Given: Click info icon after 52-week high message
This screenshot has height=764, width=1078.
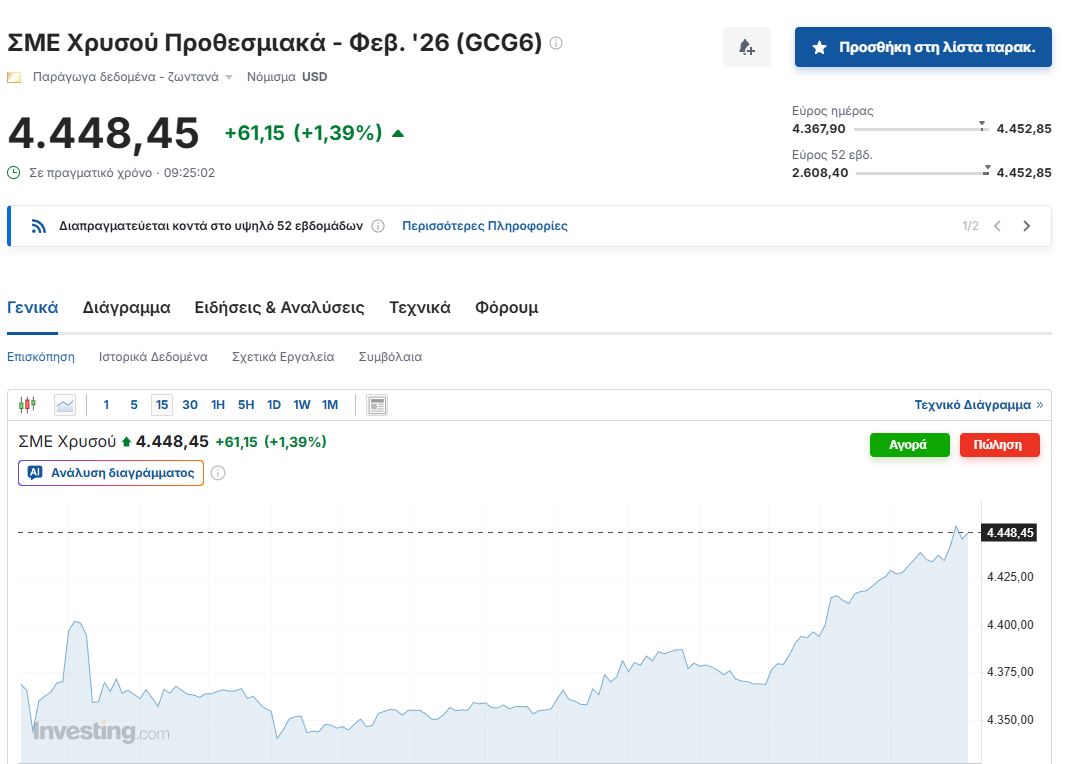Looking at the screenshot, I should 378,226.
